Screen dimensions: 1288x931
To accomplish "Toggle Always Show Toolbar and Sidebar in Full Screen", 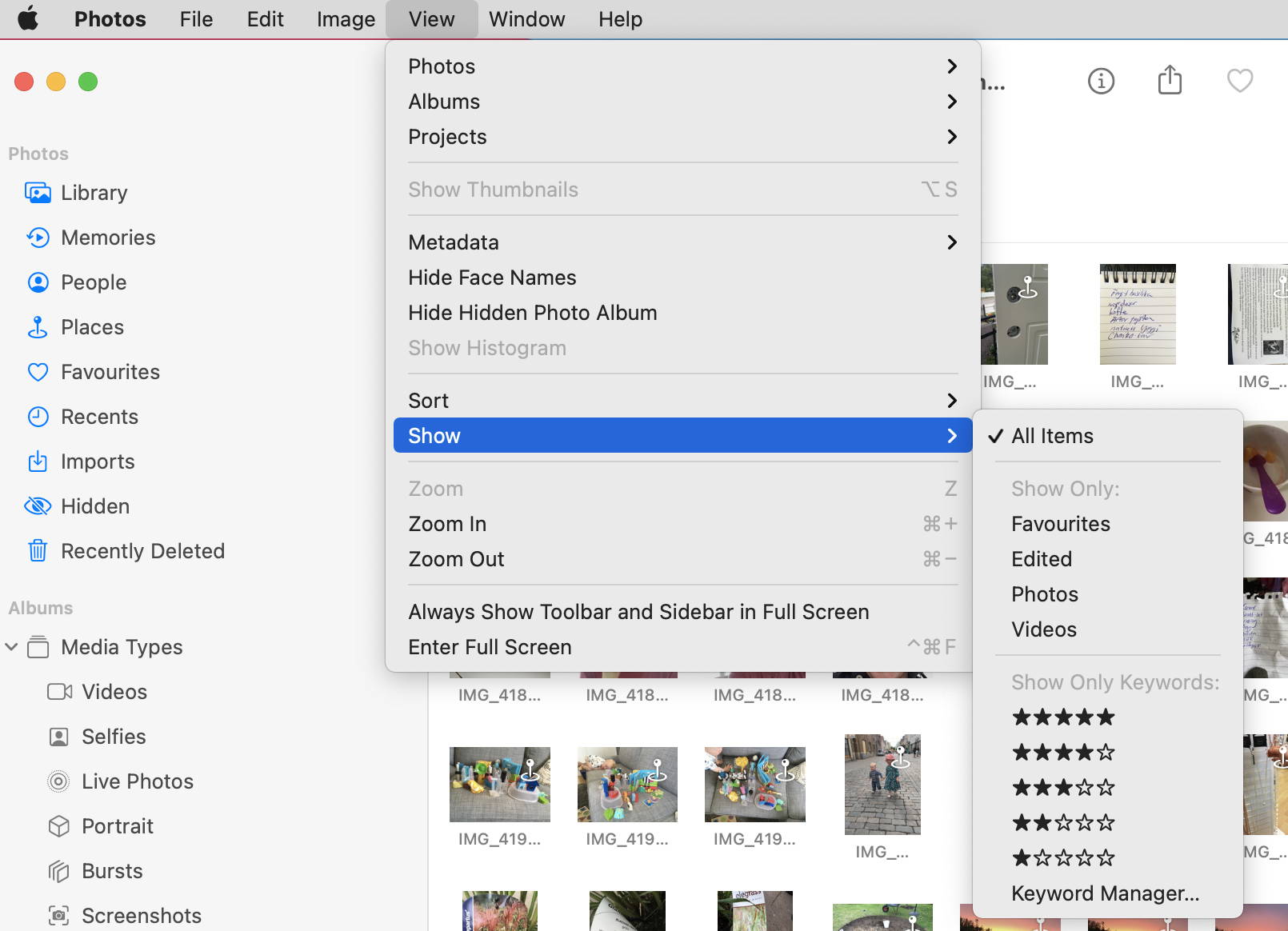I will coord(682,612).
